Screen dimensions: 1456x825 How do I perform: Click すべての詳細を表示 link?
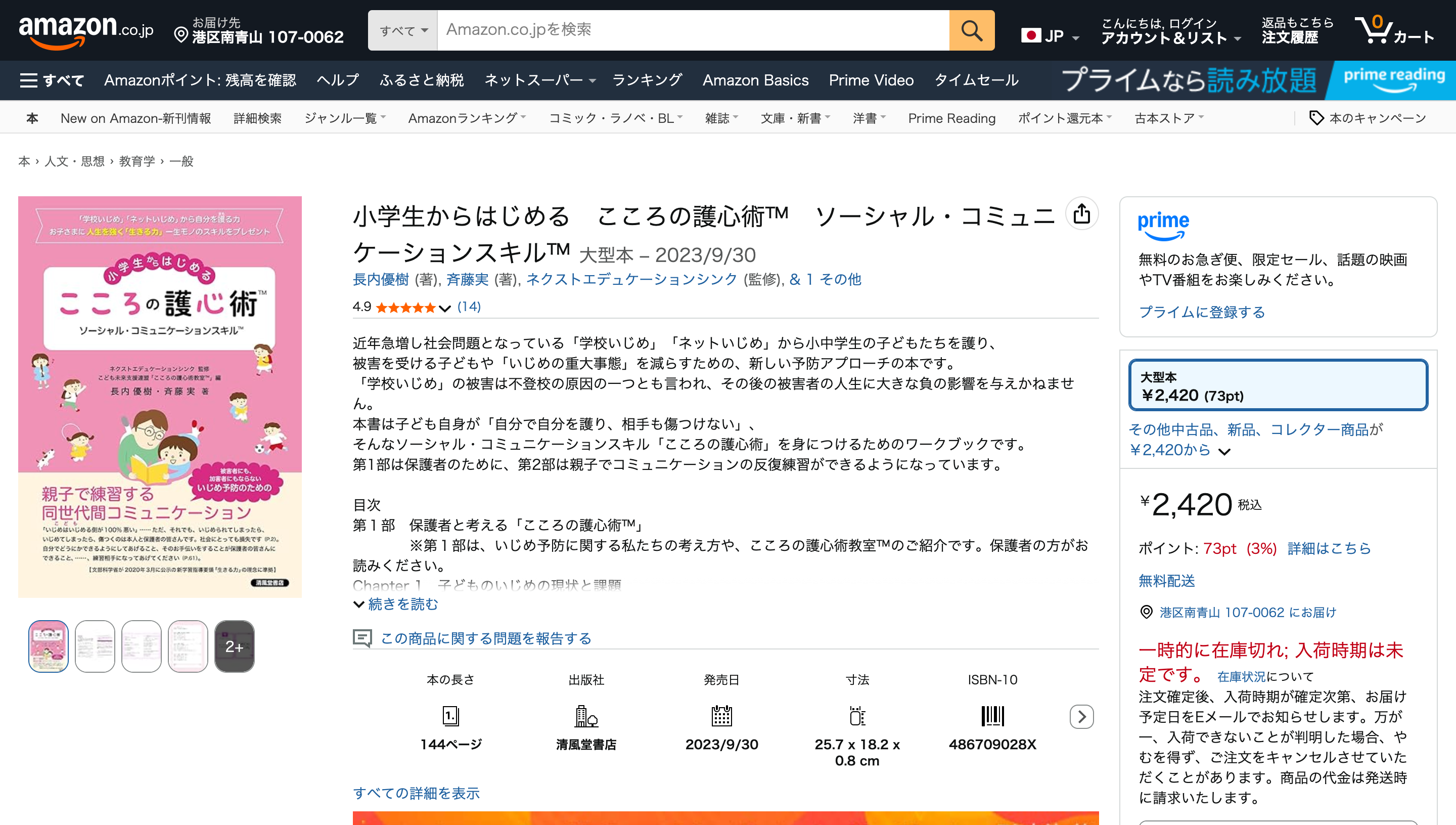tap(416, 793)
